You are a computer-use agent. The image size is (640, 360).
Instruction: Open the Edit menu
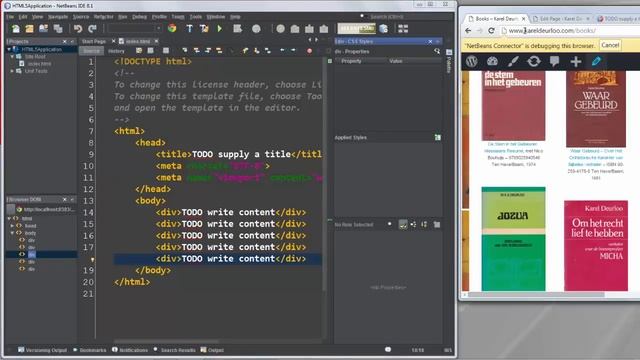23,17
